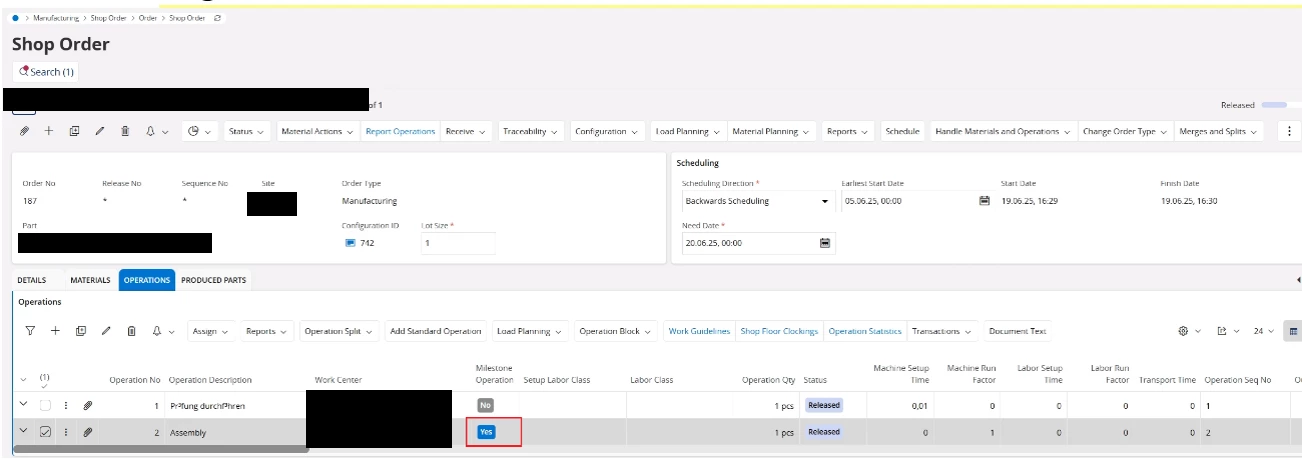The height and width of the screenshot is (459, 1302).
Task: Click into the Lot Size input field
Action: (x=457, y=243)
